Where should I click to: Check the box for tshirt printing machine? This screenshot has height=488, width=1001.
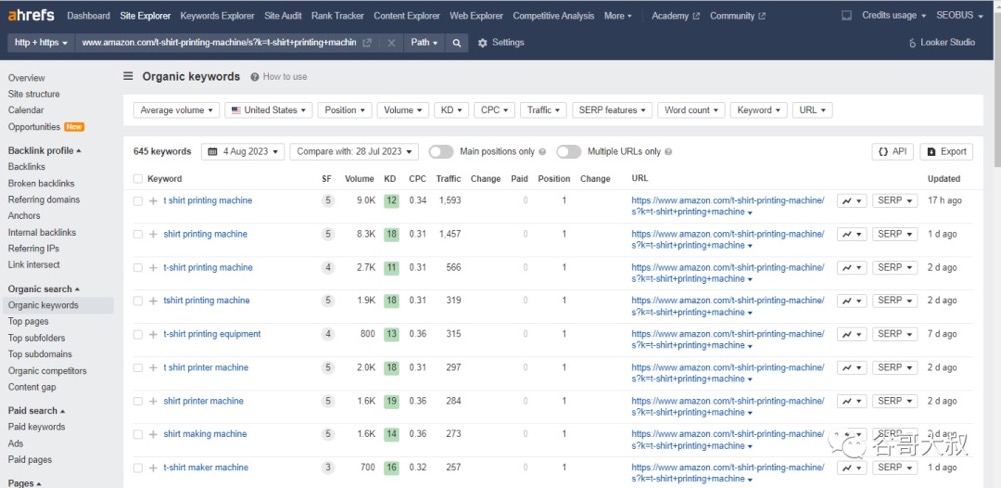pyautogui.click(x=138, y=301)
